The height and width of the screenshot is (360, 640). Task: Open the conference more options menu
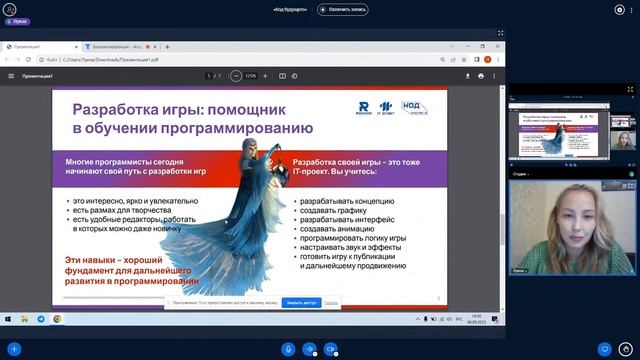631,10
